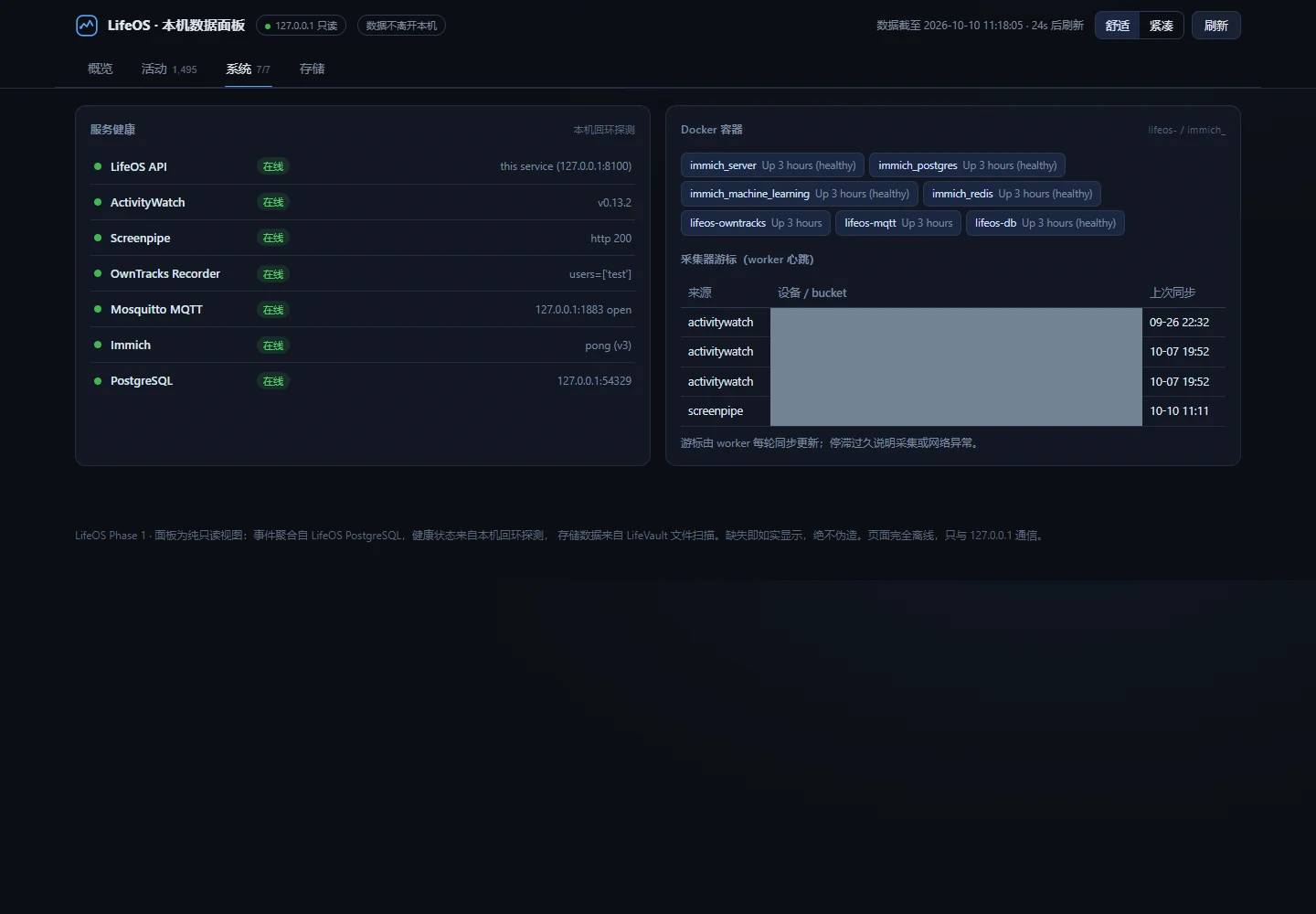Click the 上次同步 column header
This screenshot has height=914, width=1316.
pyautogui.click(x=1173, y=292)
